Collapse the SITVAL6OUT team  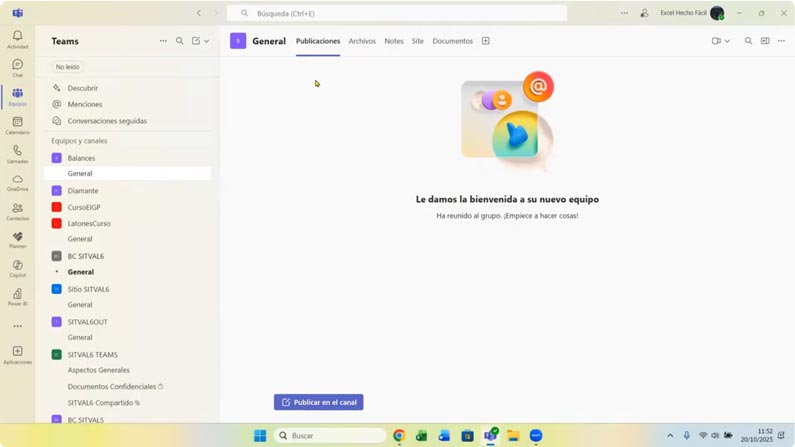coord(87,322)
